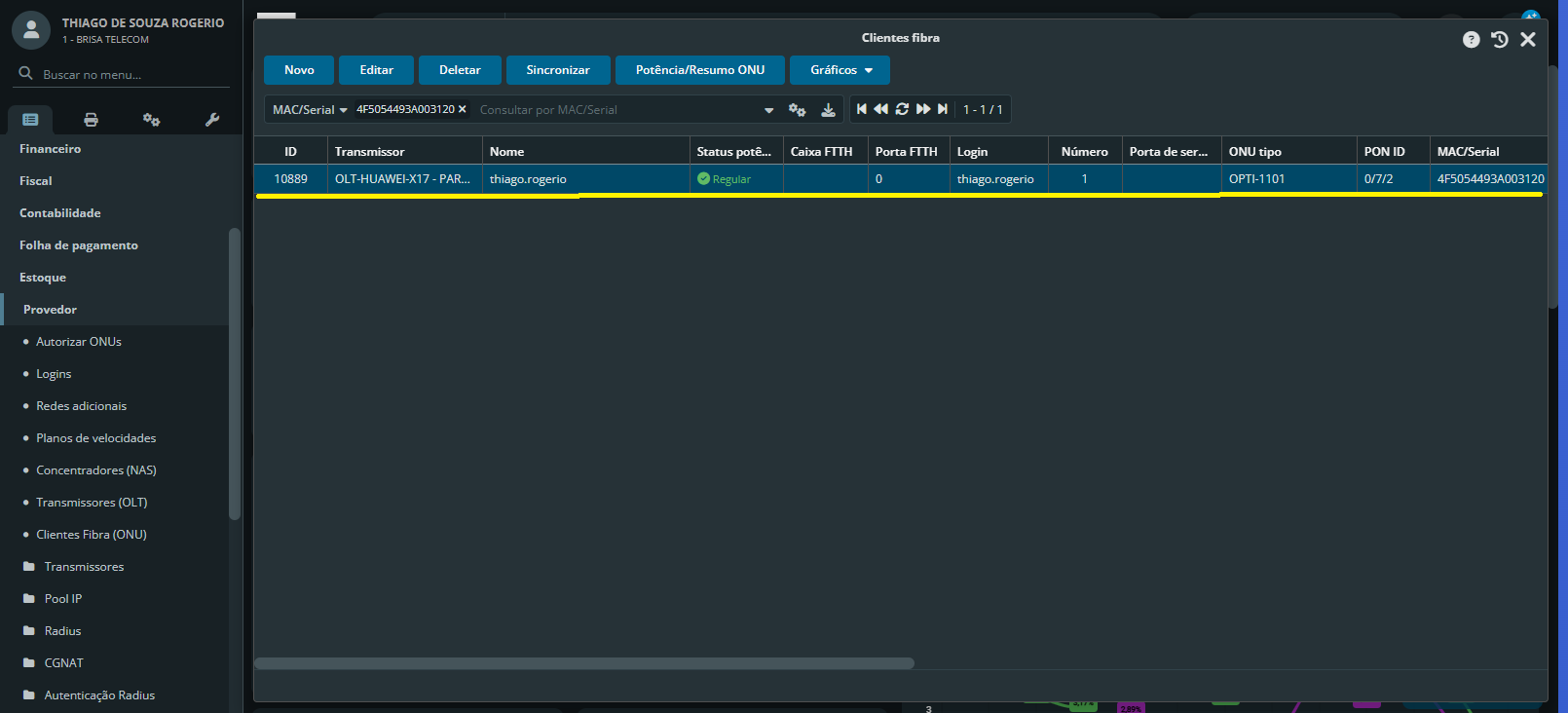The width and height of the screenshot is (1568, 713).
Task: Expand the search suggestions dropdown arrow
Action: (768, 110)
